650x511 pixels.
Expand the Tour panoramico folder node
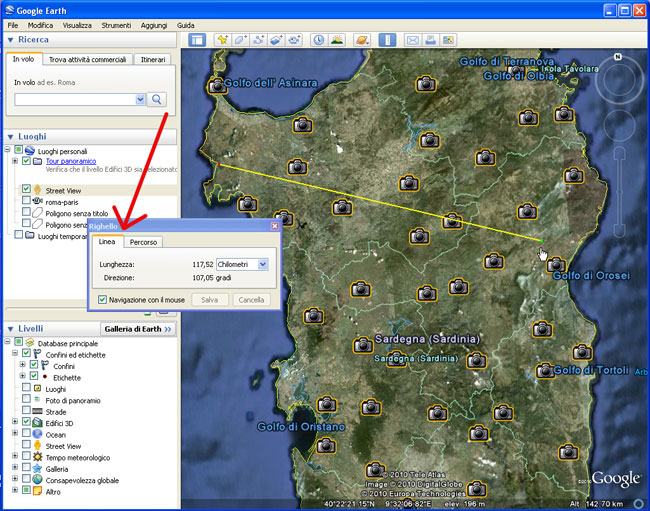click(15, 161)
